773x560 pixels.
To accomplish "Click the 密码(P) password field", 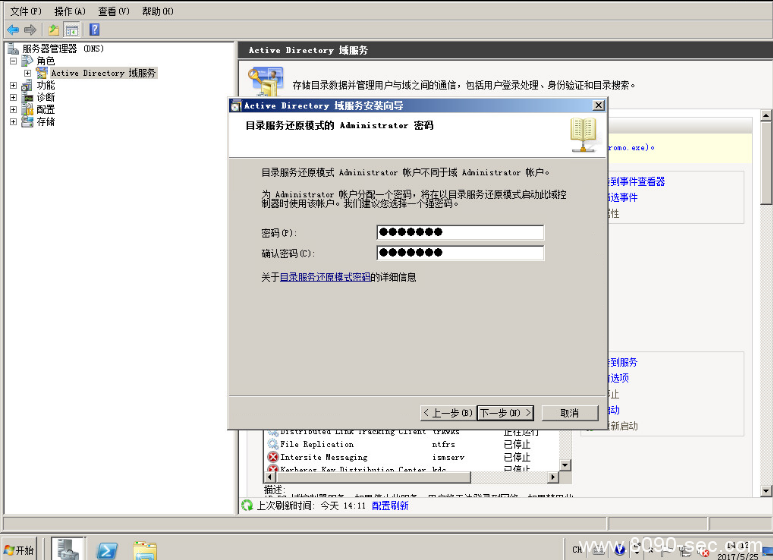I will 460,232.
